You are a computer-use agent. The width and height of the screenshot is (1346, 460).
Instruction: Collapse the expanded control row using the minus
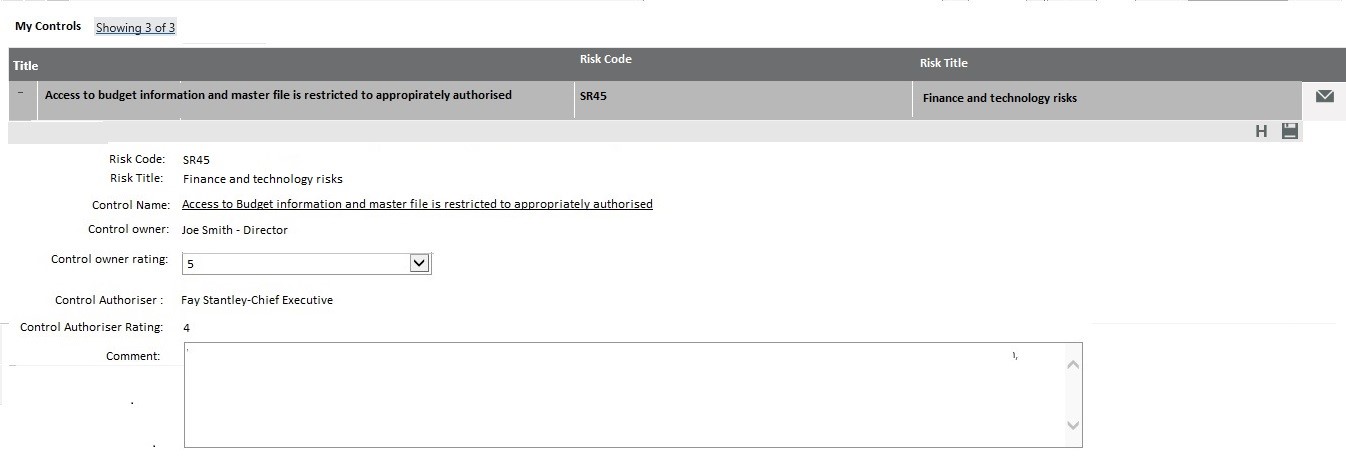click(x=21, y=93)
